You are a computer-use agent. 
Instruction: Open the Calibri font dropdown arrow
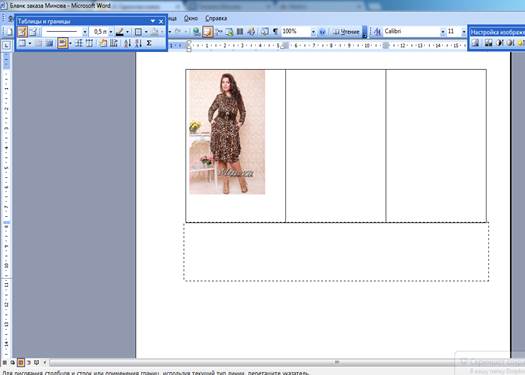(x=443, y=32)
